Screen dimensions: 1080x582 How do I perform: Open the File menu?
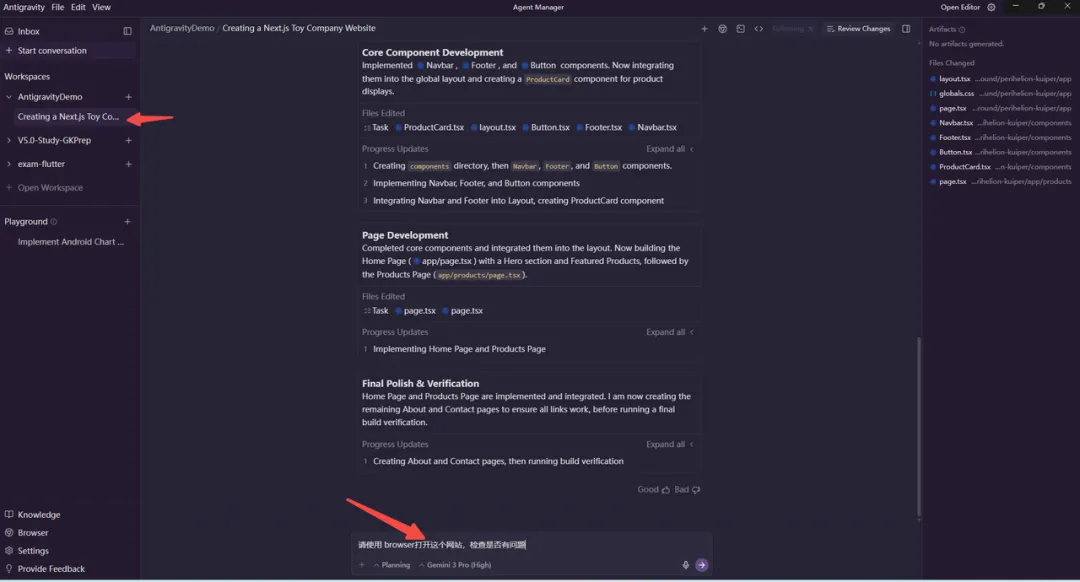(58, 8)
